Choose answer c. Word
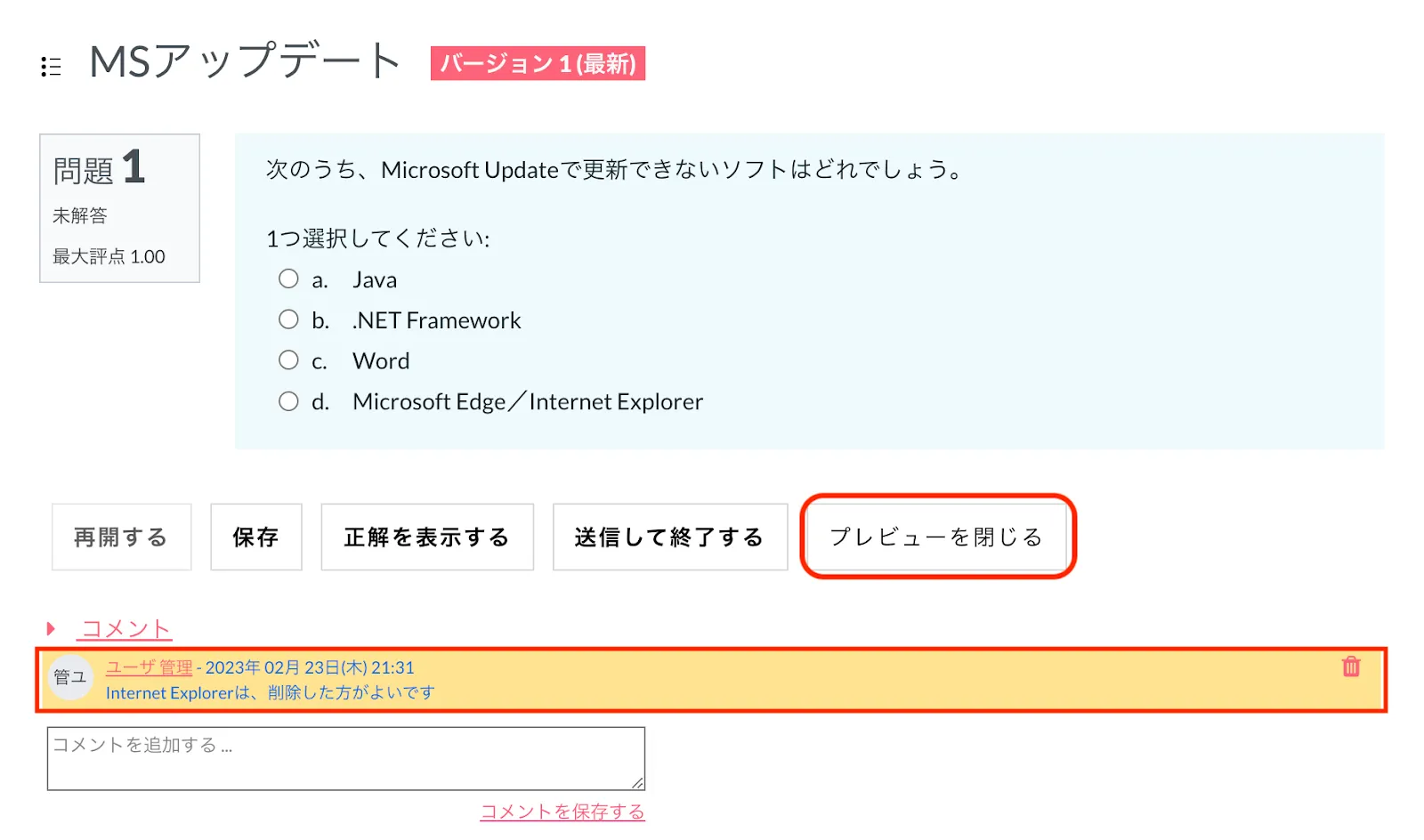The width and height of the screenshot is (1424, 840). pos(288,360)
